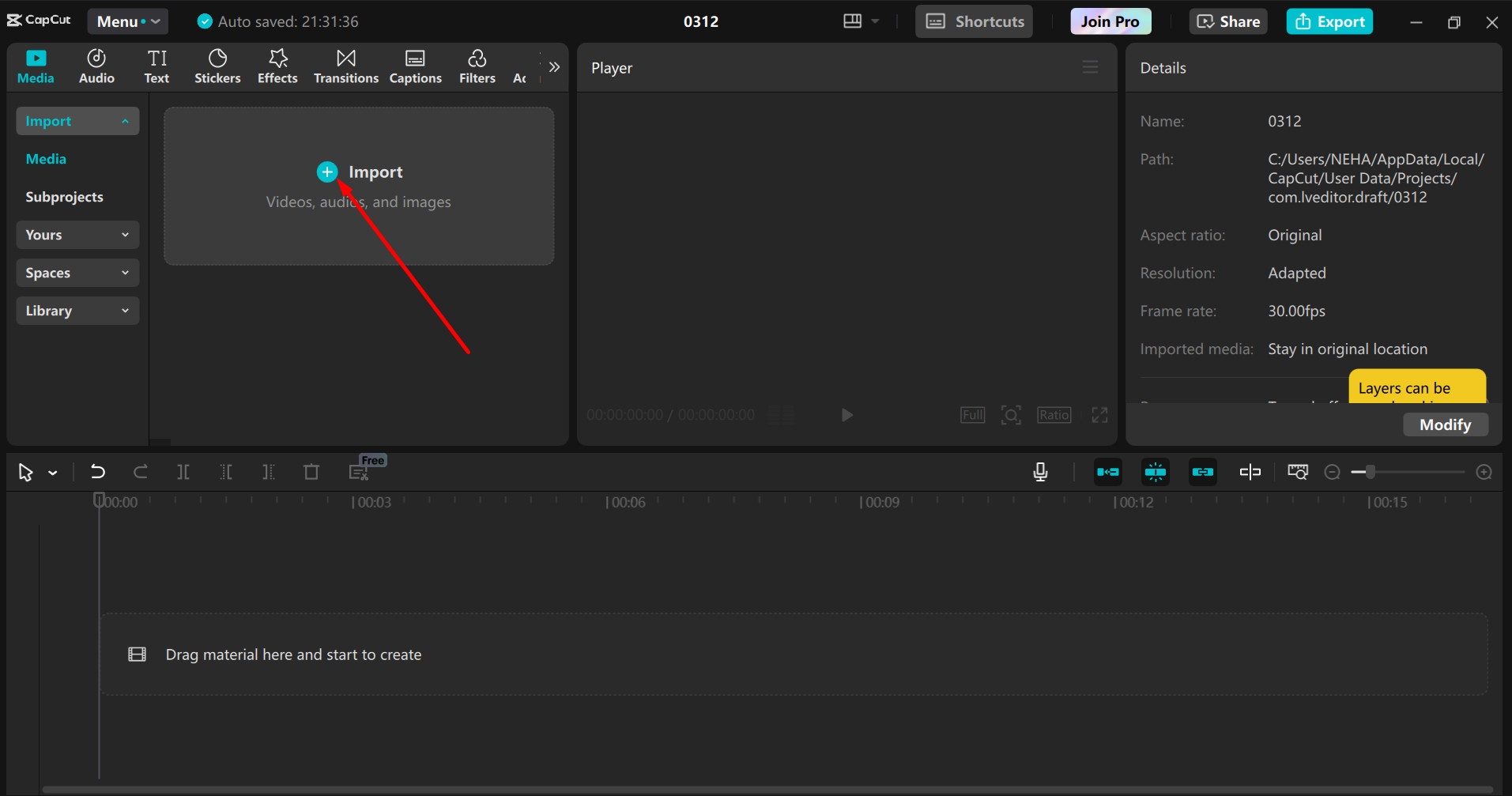The image size is (1512, 796).
Task: Click the microphone record voiceover icon
Action: 1040,472
